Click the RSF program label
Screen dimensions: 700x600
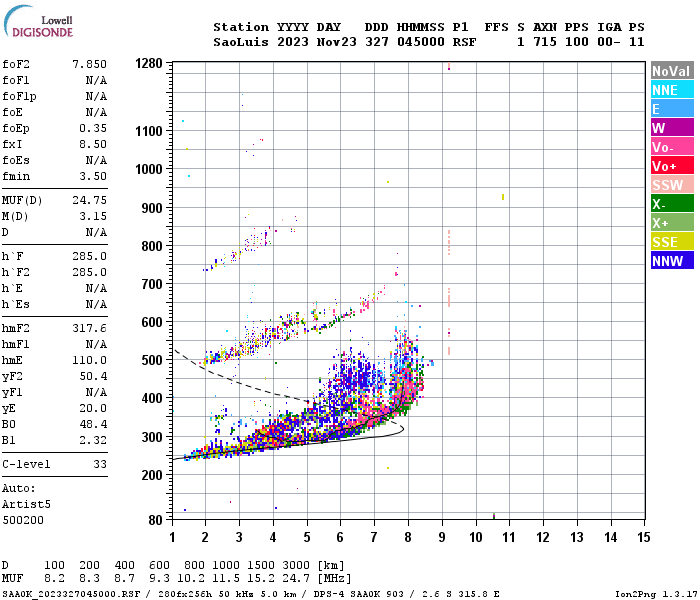(464, 42)
